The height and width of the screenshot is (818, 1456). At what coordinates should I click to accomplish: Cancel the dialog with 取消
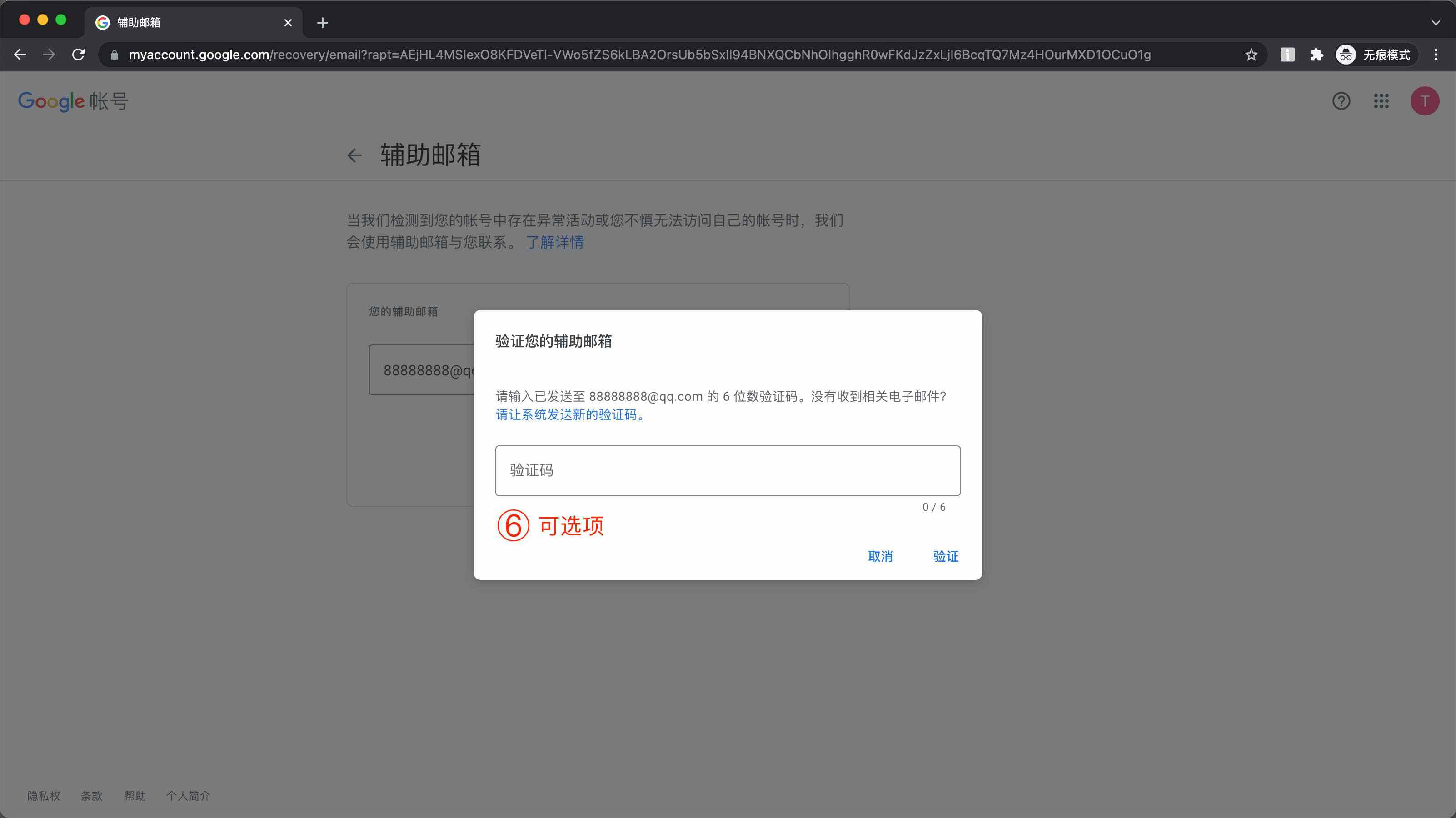coord(881,556)
